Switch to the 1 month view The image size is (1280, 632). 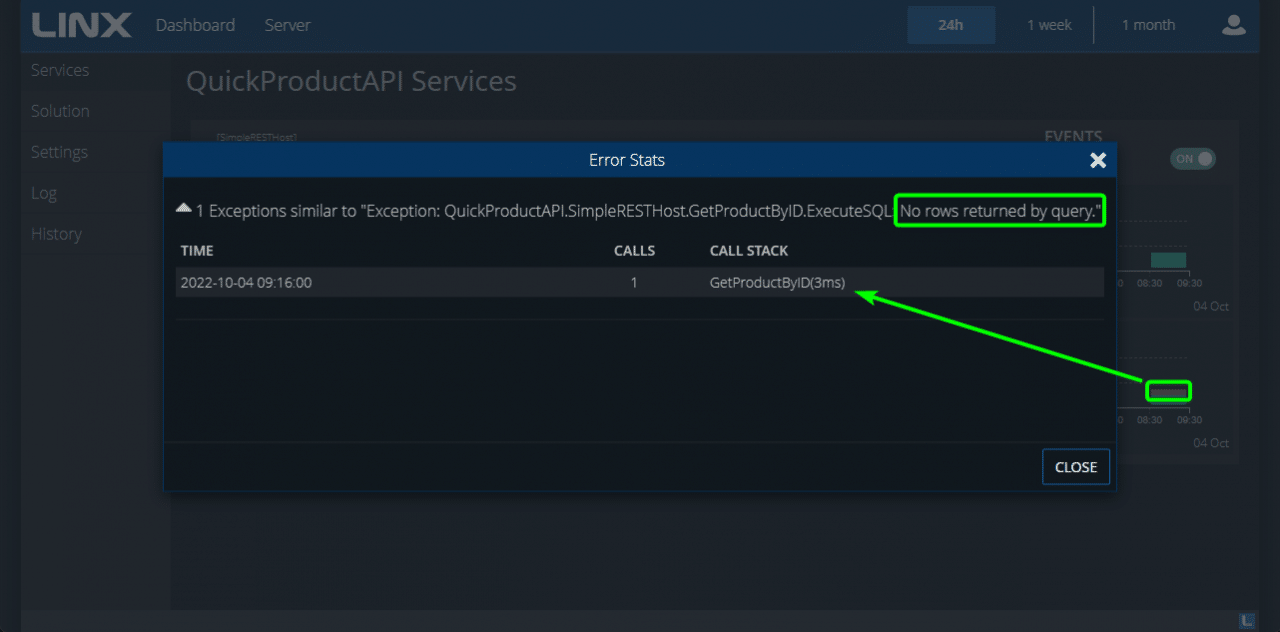pos(1147,24)
